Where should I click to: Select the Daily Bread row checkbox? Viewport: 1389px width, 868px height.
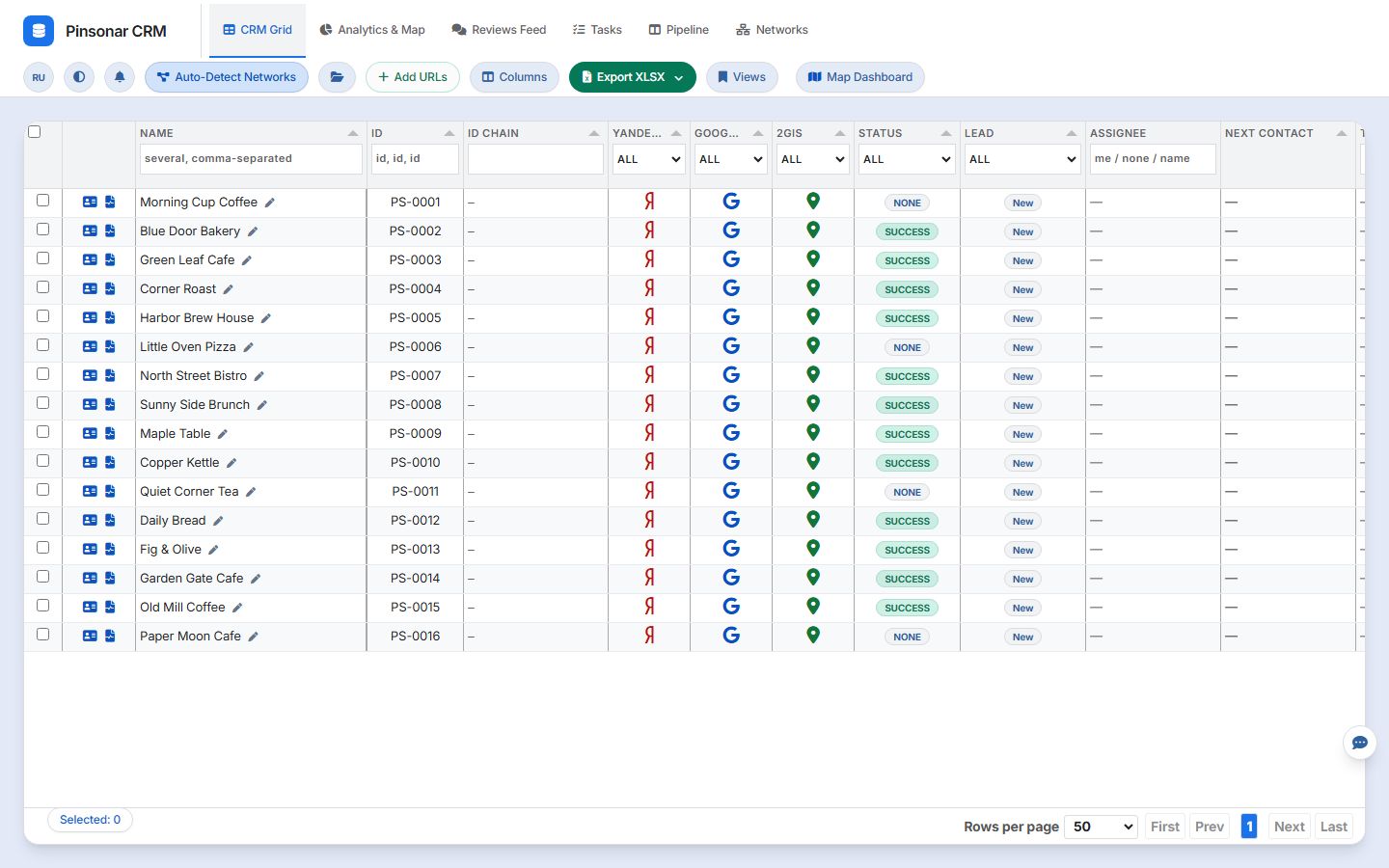point(42,519)
